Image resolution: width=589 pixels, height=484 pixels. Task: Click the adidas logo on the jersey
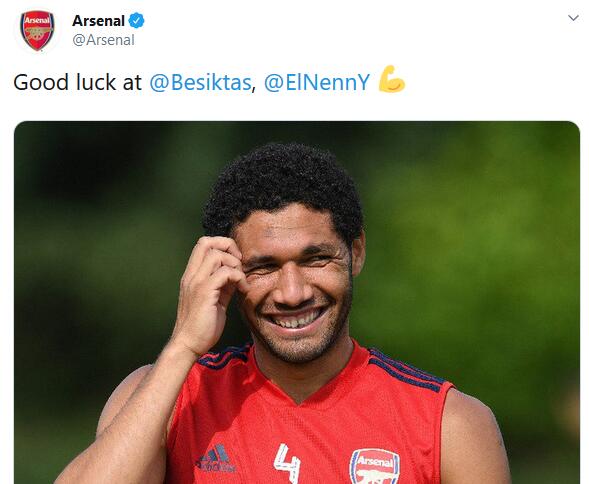215,458
